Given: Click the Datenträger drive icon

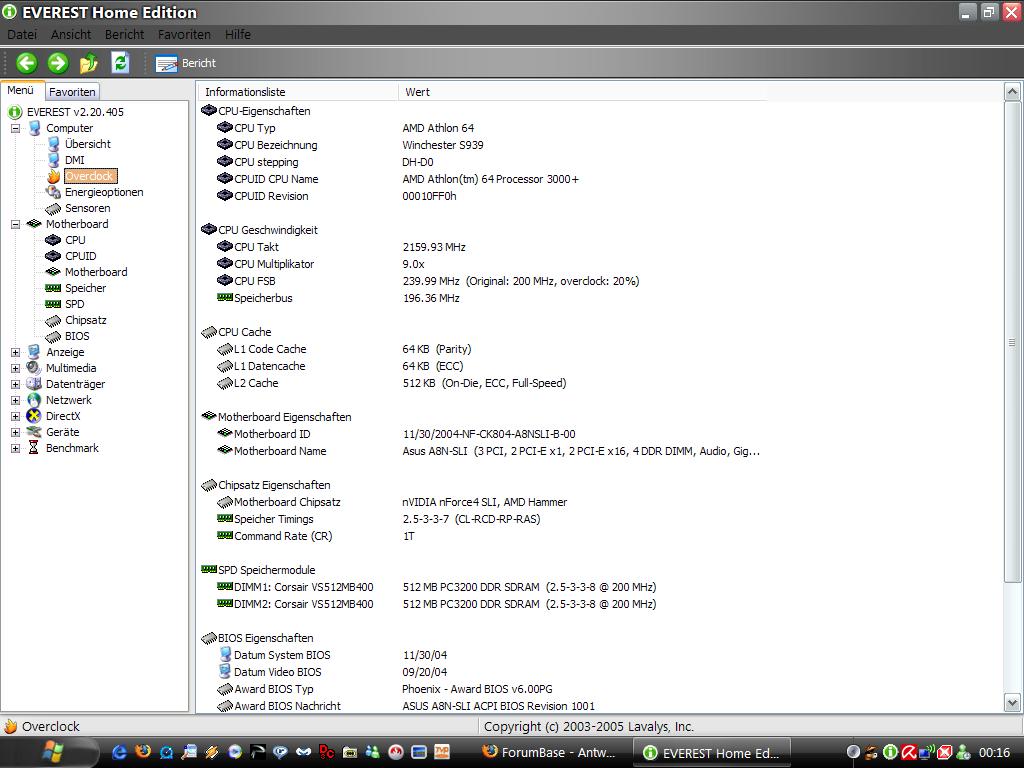Looking at the screenshot, I should [x=34, y=384].
